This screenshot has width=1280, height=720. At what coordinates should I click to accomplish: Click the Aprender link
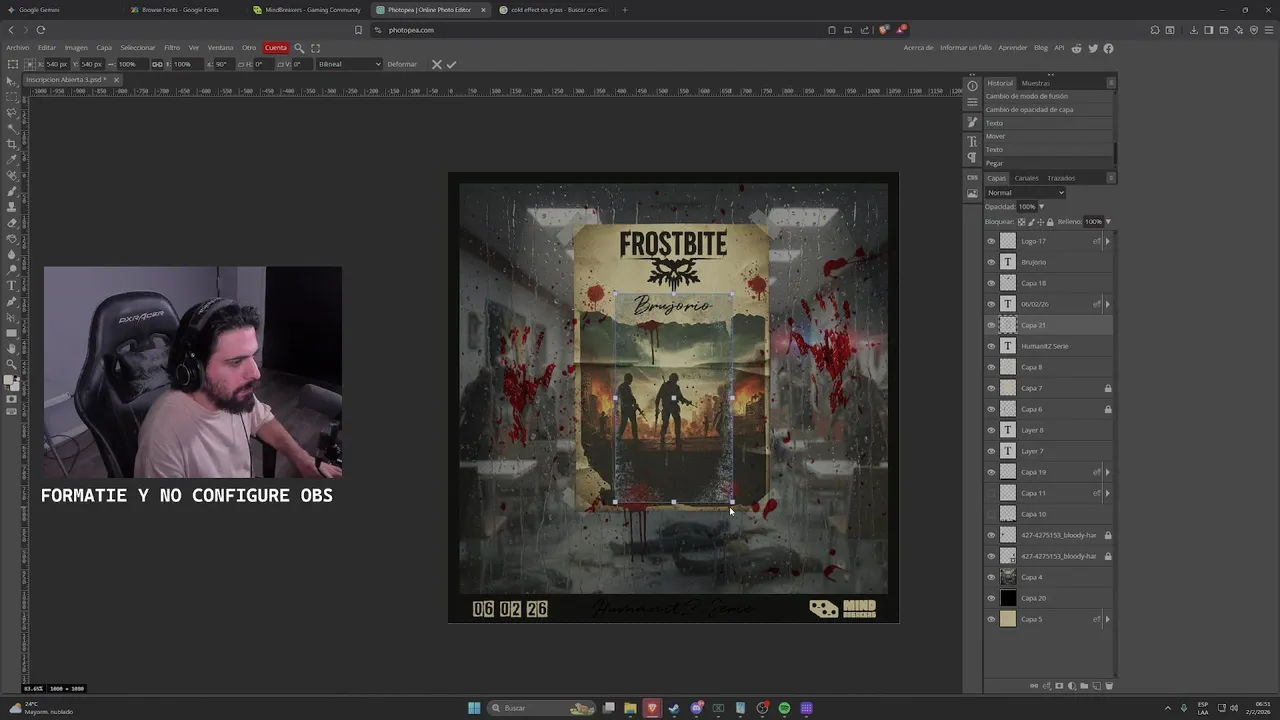coord(1013,48)
